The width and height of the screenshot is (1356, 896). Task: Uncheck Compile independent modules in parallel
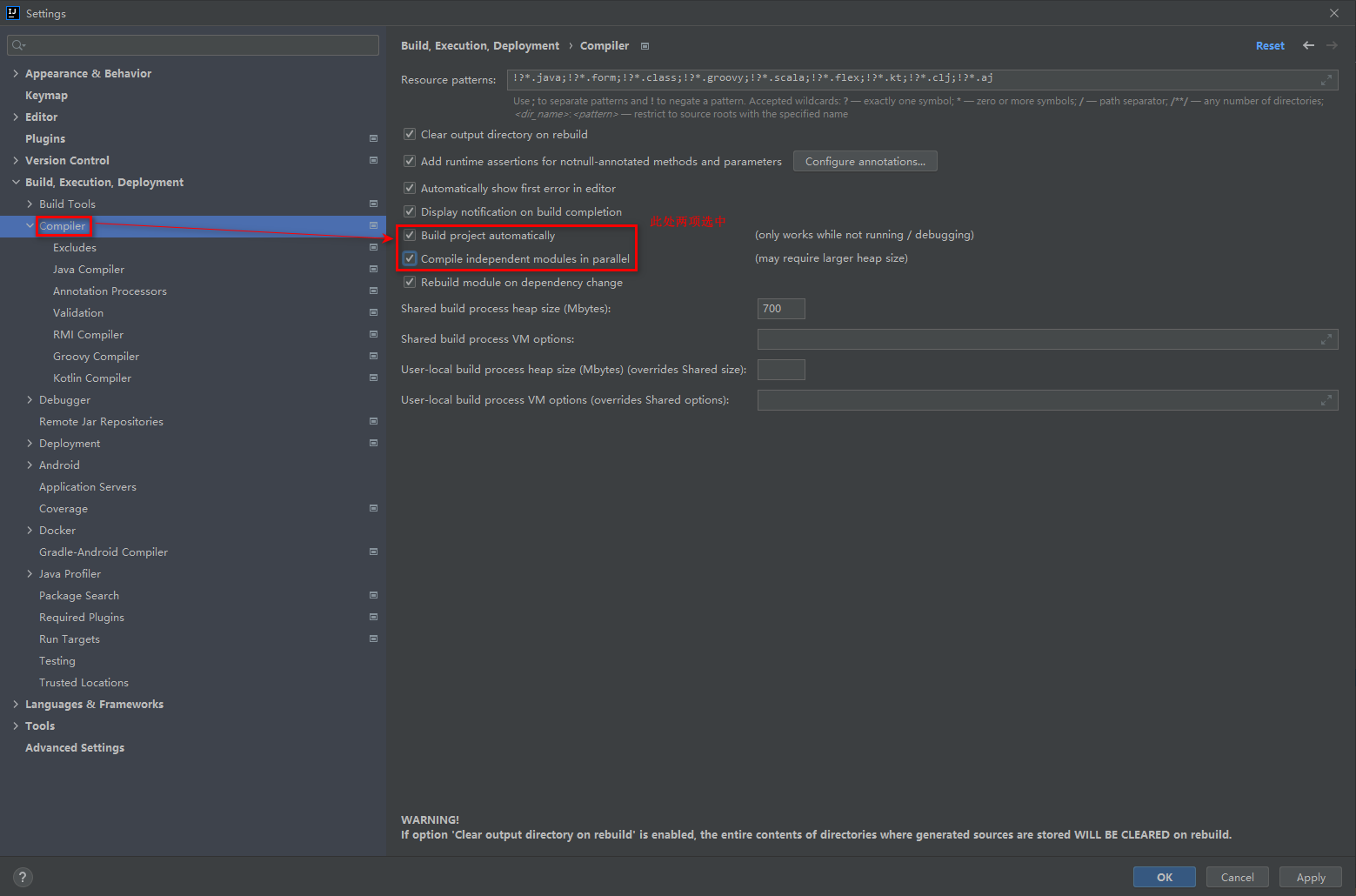(x=410, y=258)
